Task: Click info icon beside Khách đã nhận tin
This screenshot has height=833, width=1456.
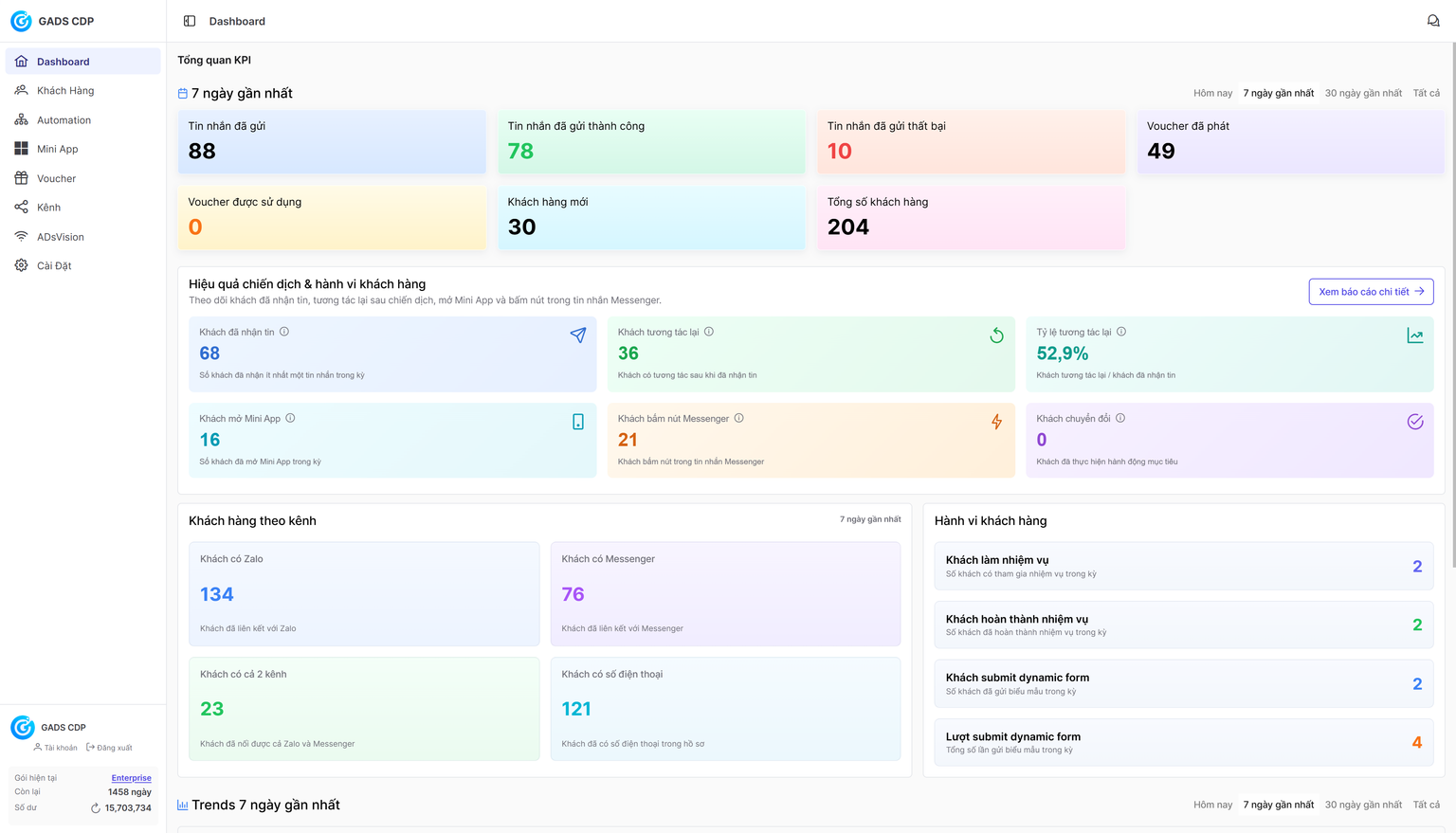Action: click(x=284, y=332)
